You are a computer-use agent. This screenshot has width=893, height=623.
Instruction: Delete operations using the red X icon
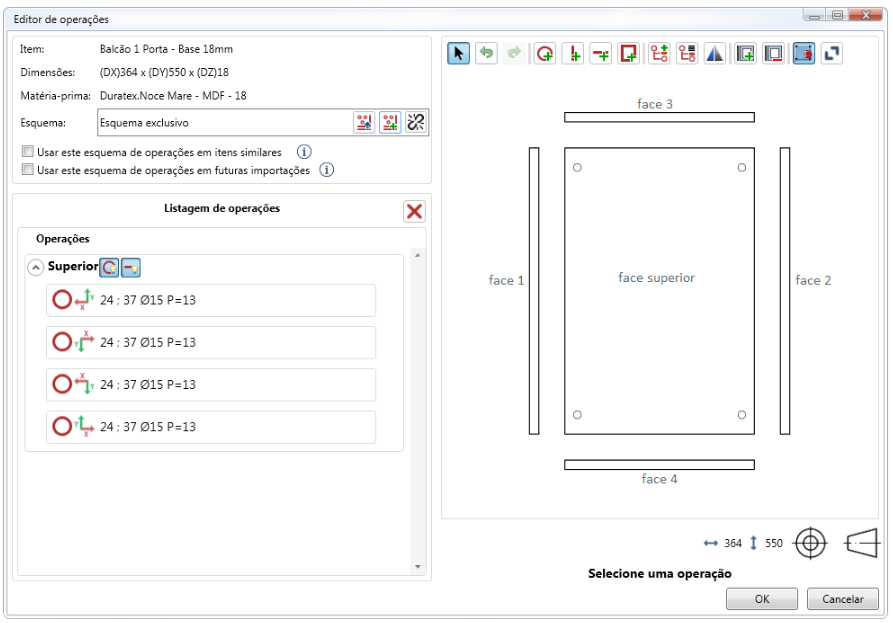point(414,211)
